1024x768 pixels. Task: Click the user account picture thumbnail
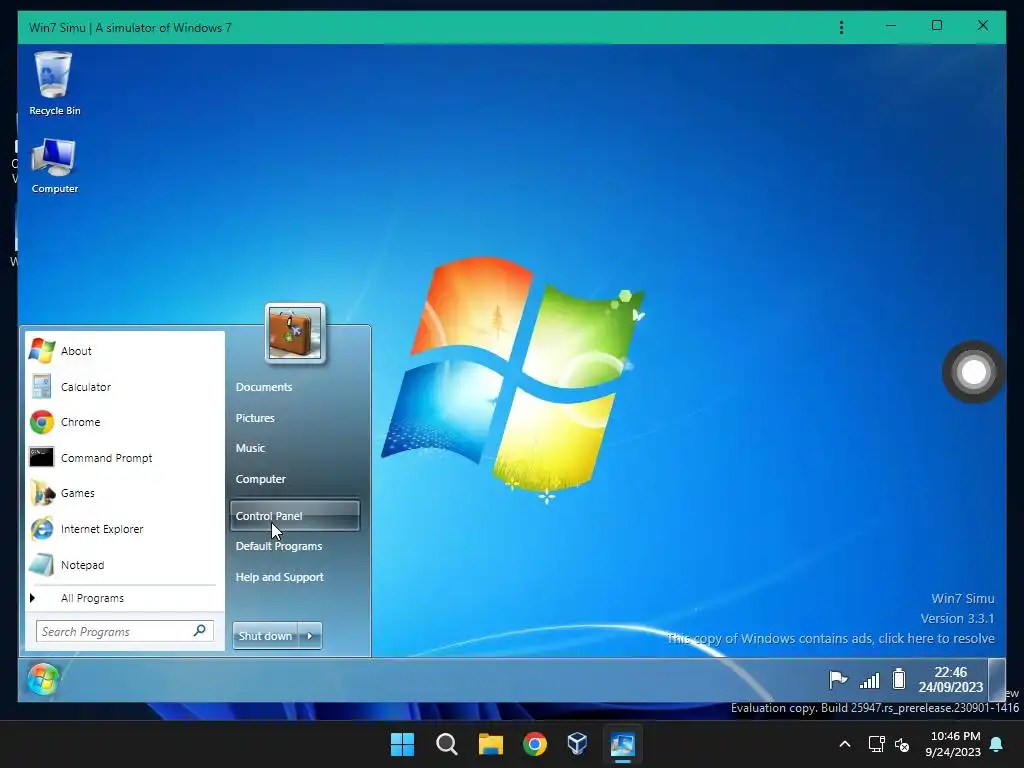[x=295, y=333]
